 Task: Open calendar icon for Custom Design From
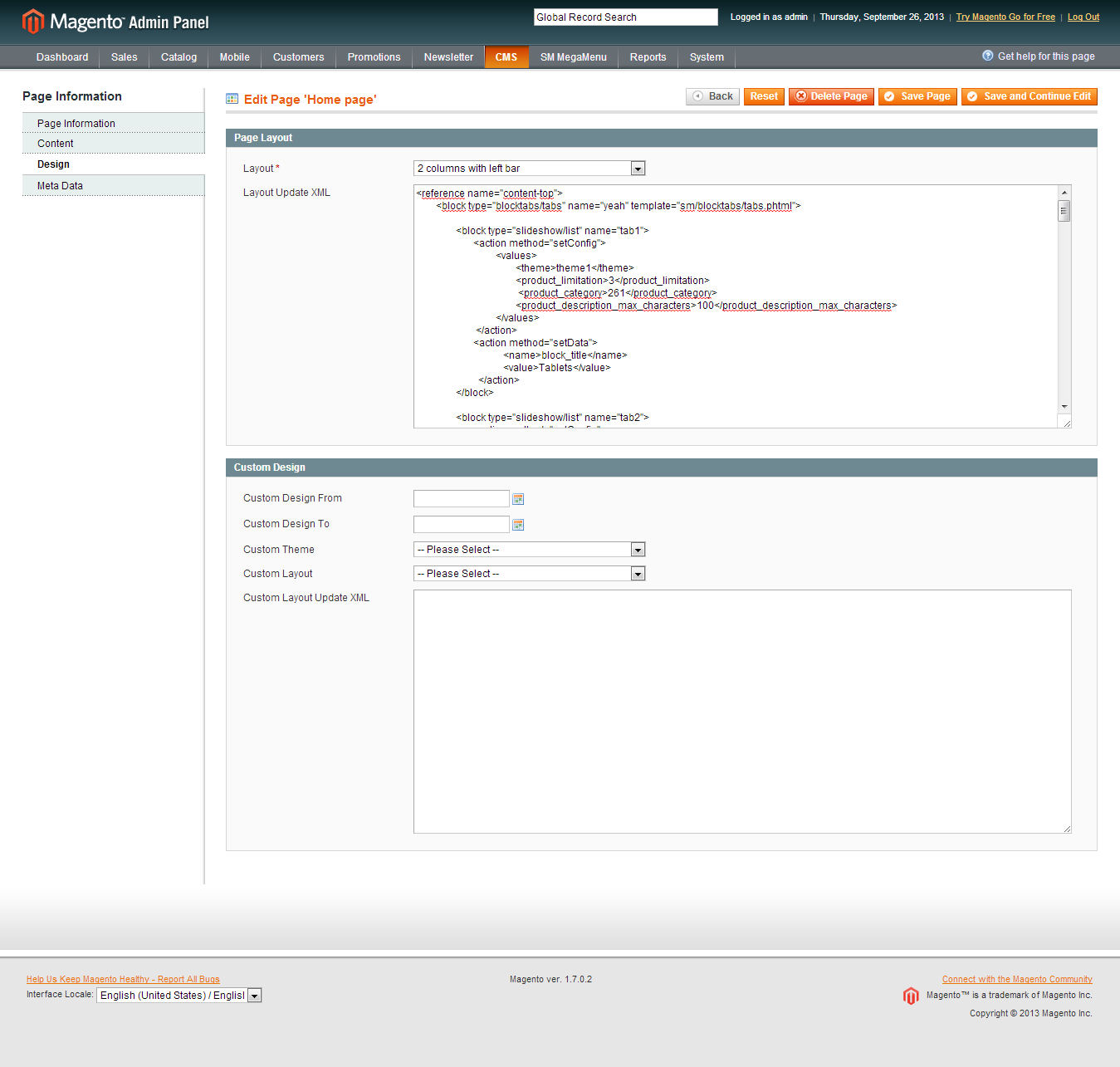pyautogui.click(x=518, y=499)
